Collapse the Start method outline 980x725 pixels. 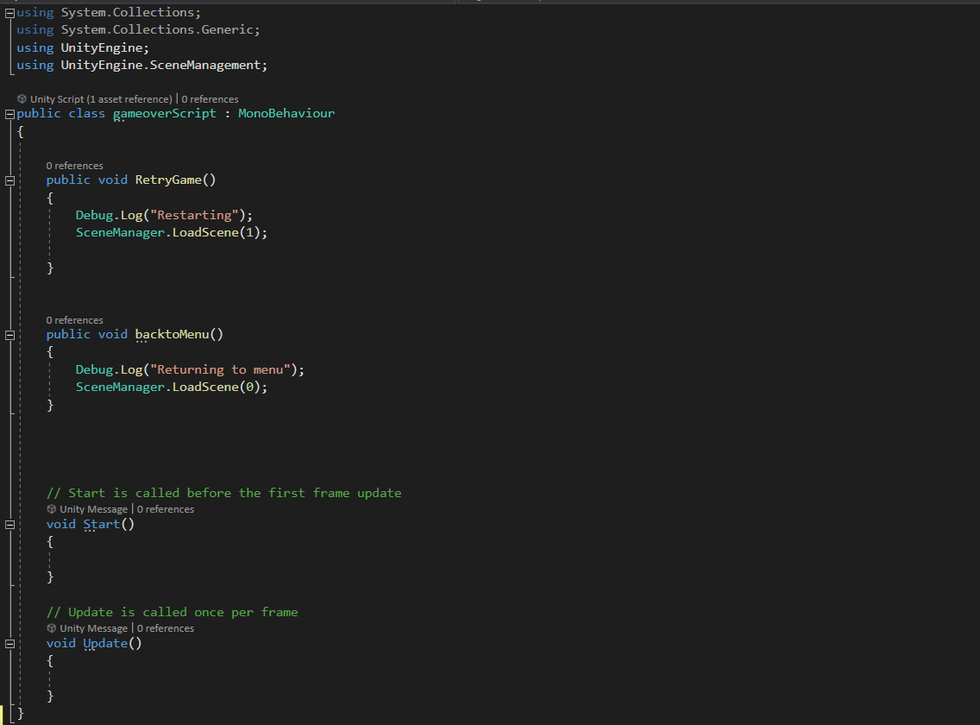tap(10, 525)
